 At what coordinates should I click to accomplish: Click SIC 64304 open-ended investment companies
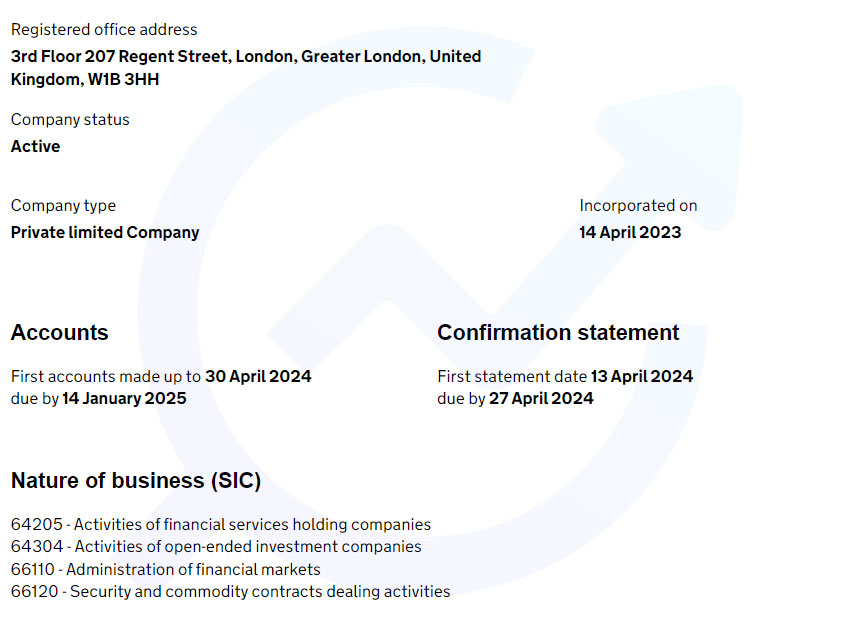[x=216, y=546]
